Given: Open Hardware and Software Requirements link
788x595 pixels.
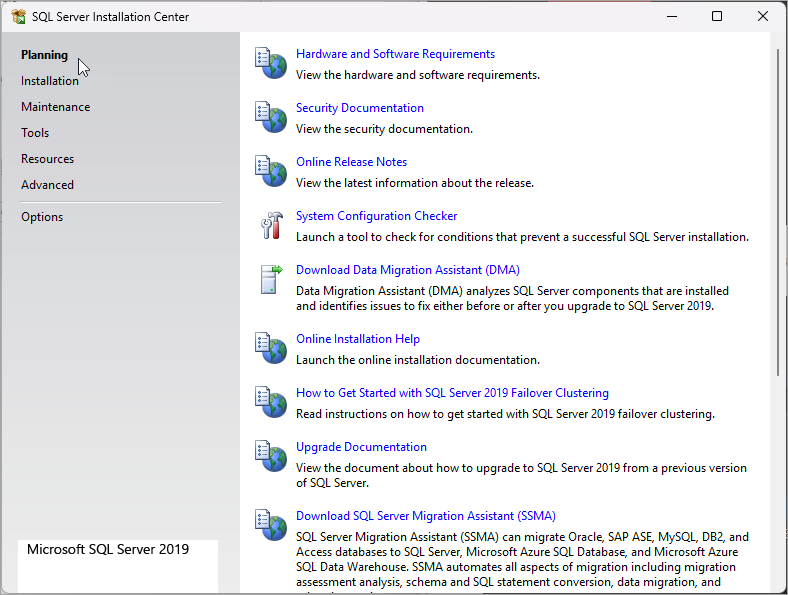Looking at the screenshot, I should click(396, 54).
